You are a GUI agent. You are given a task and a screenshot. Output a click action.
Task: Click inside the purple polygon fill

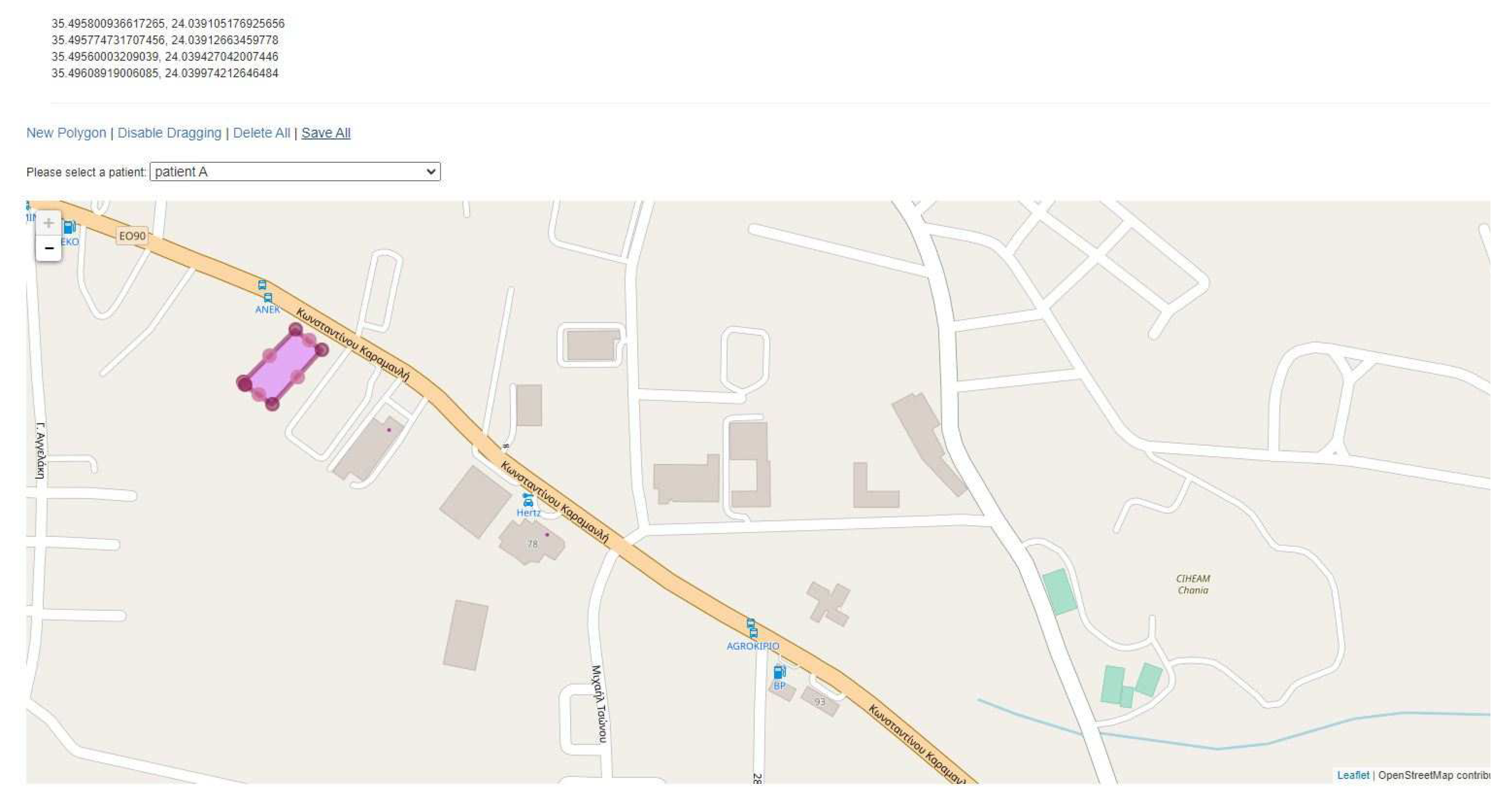tap(284, 366)
